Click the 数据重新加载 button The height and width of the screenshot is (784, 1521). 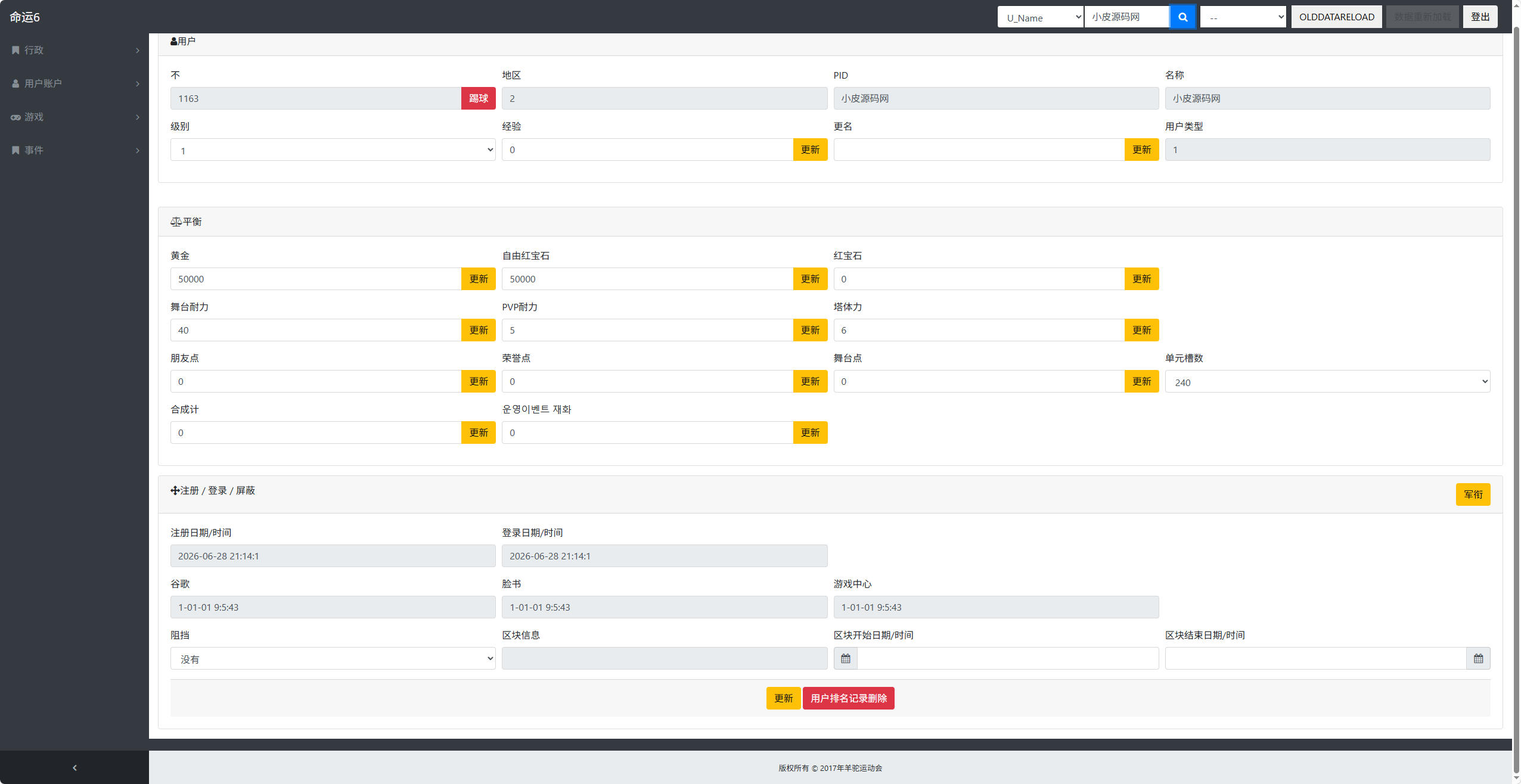coord(1422,17)
